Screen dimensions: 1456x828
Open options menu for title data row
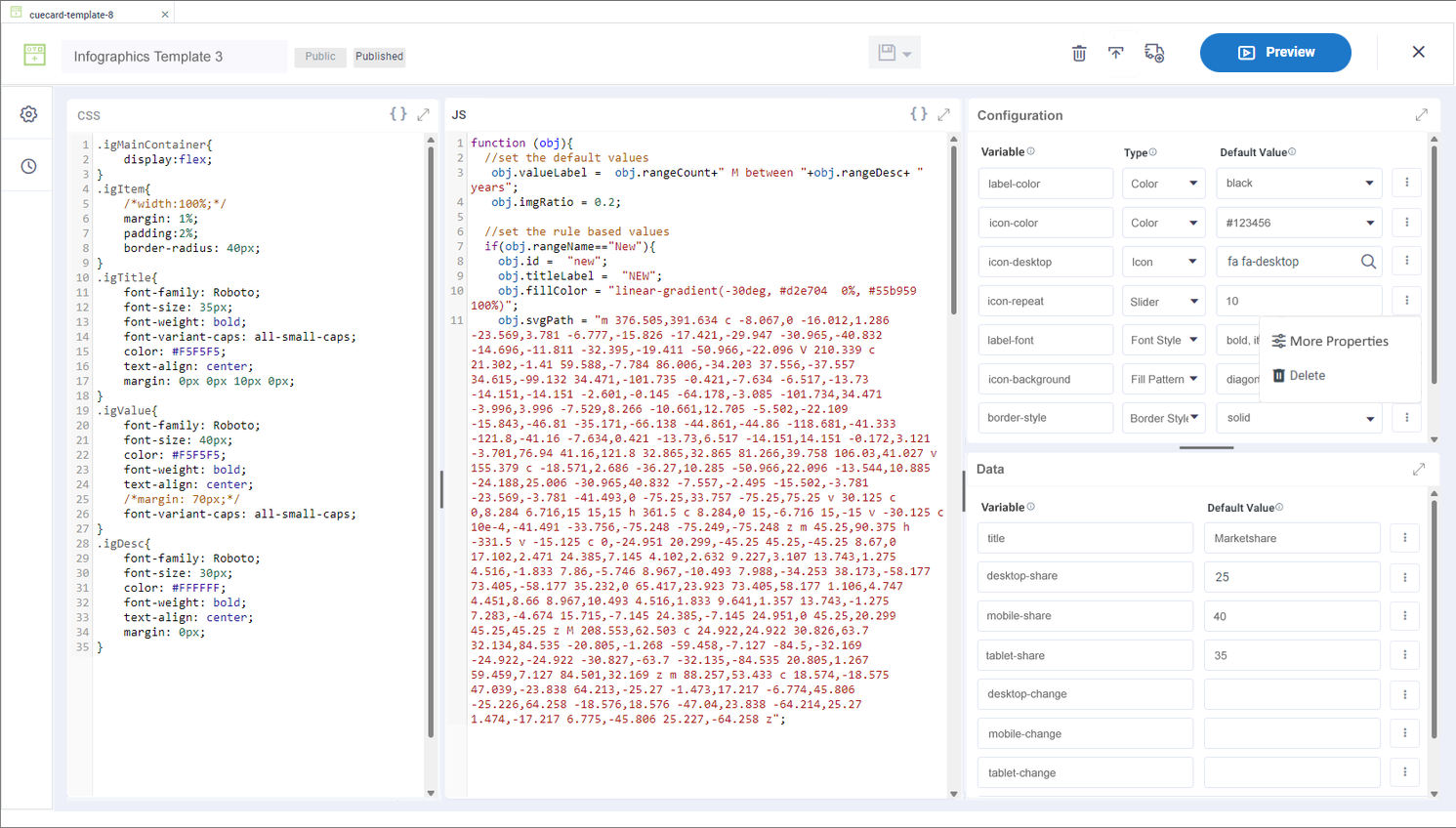[x=1405, y=538]
